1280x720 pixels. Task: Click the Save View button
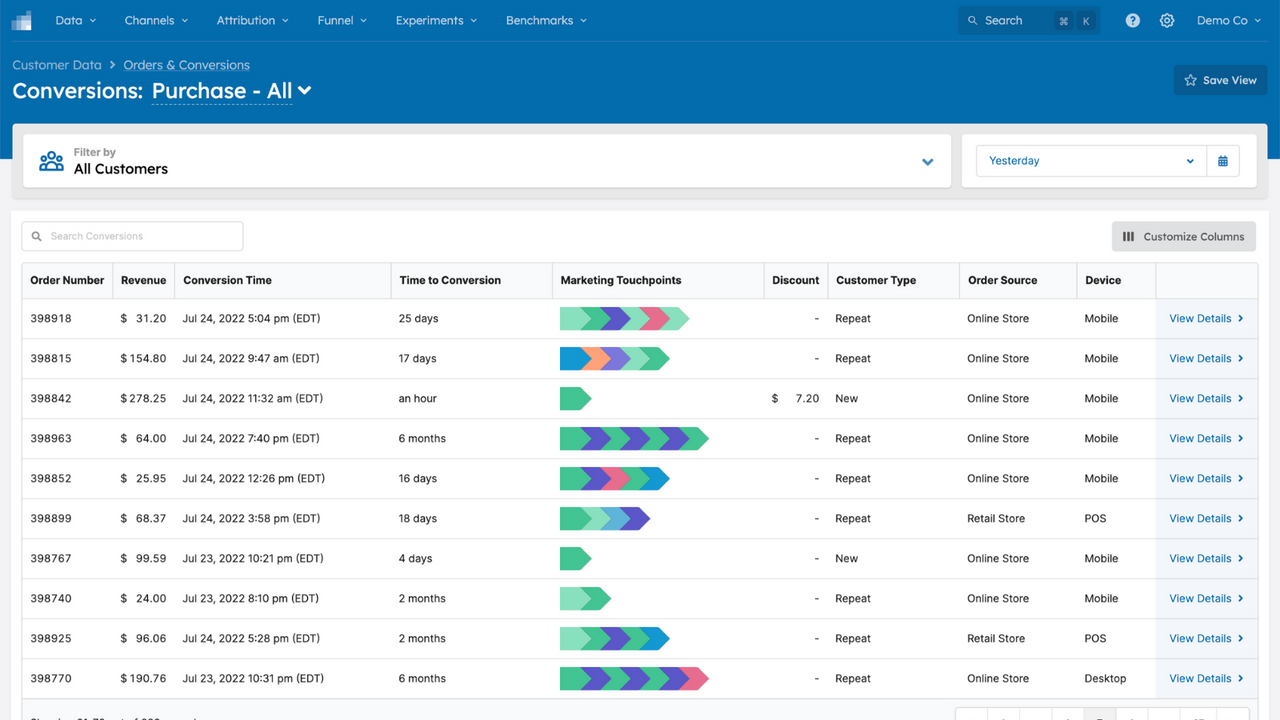[x=1220, y=80]
